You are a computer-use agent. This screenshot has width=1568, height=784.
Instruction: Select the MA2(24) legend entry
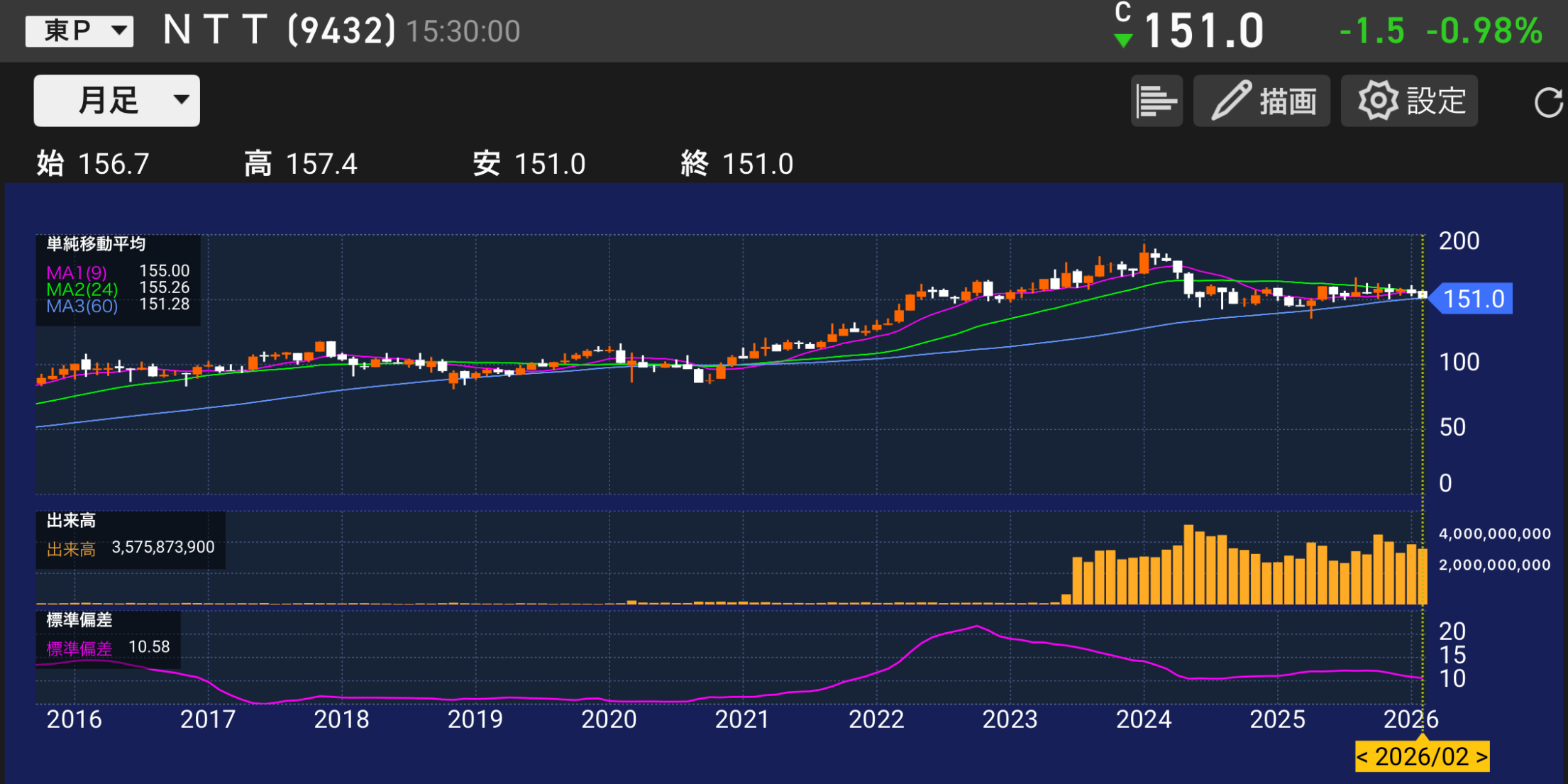click(x=82, y=289)
